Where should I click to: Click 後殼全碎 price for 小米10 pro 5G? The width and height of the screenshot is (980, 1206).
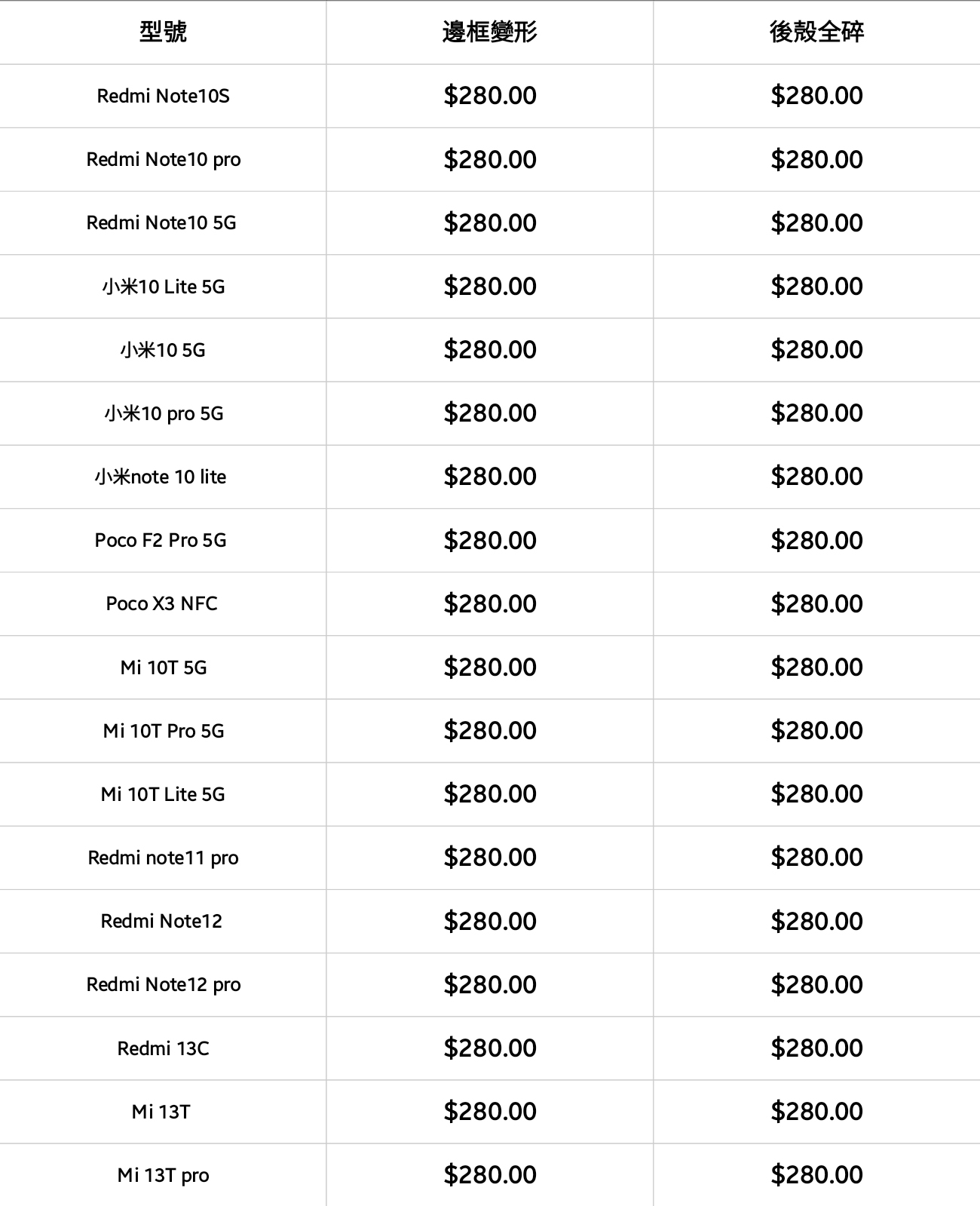click(x=816, y=413)
